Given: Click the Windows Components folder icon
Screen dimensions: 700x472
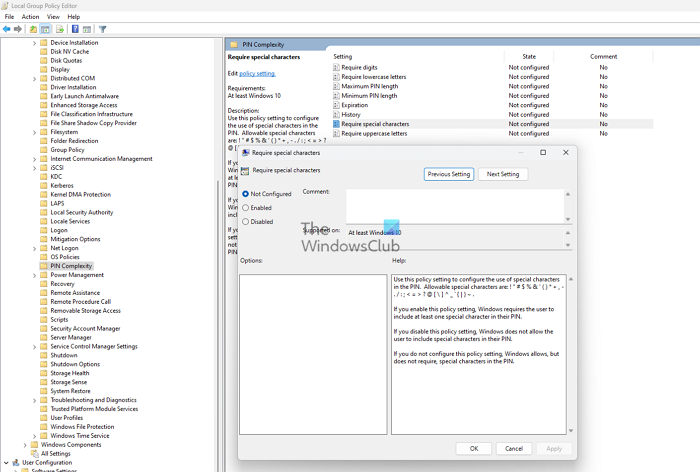Looking at the screenshot, I should (x=34, y=444).
